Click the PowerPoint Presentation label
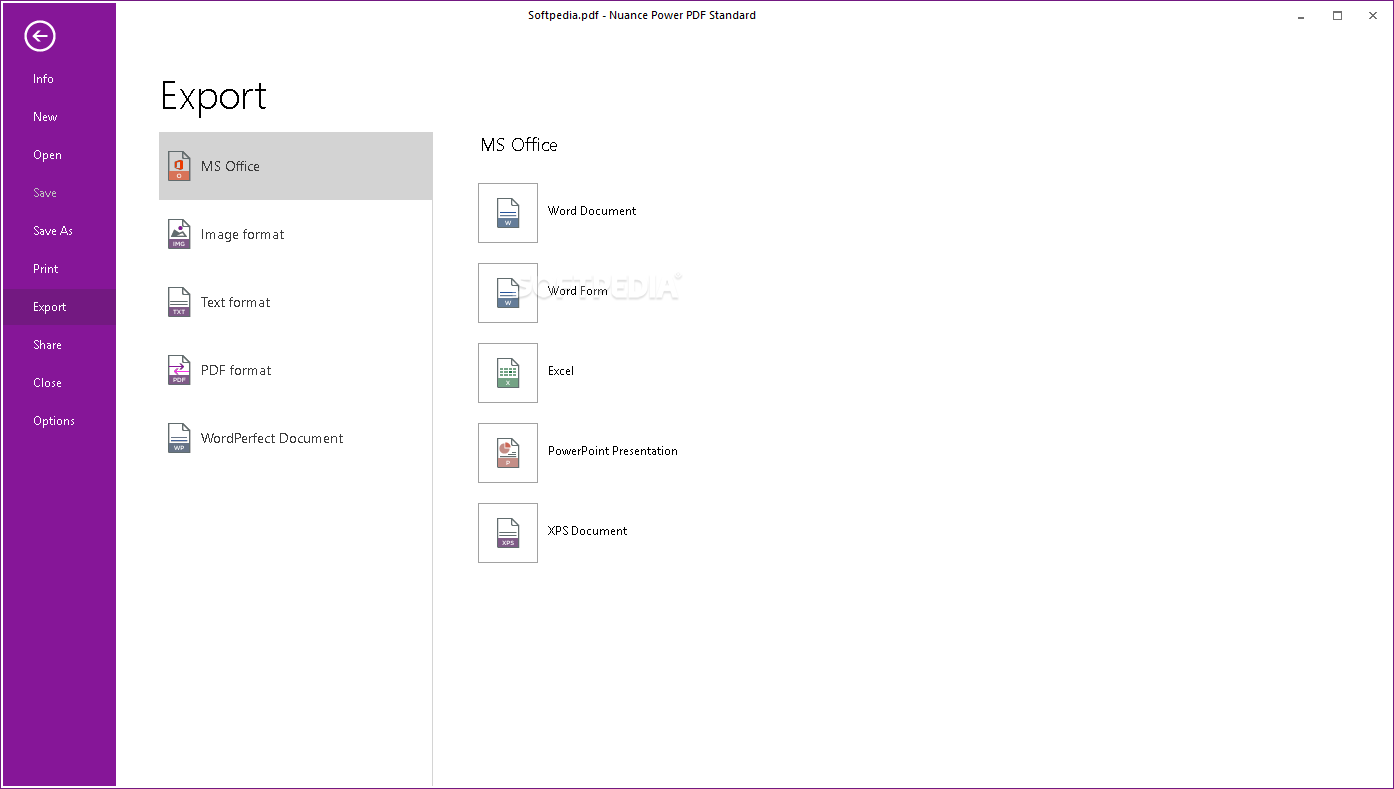The width and height of the screenshot is (1394, 789). [x=613, y=451]
